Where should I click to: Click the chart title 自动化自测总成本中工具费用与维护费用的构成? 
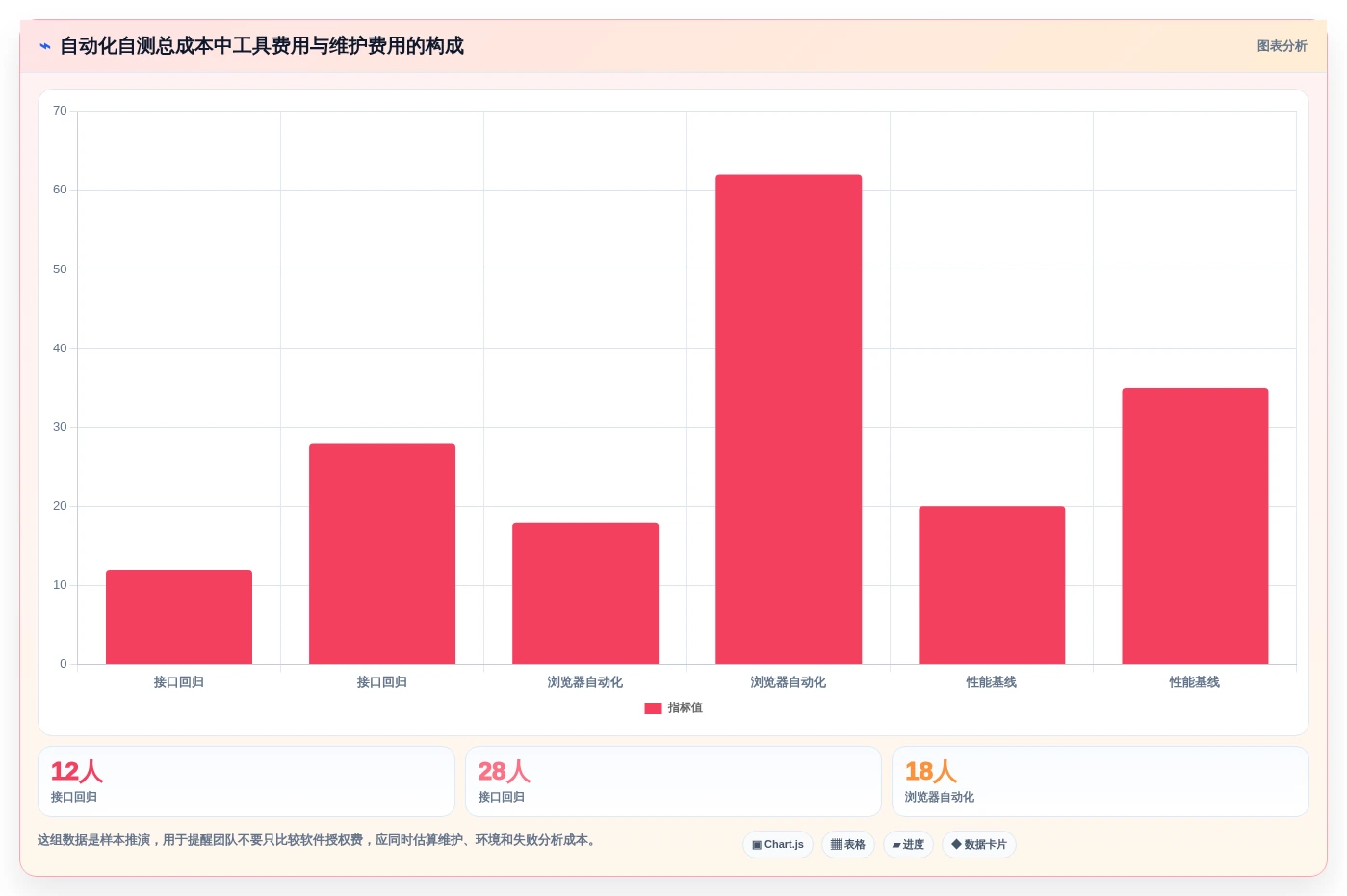tap(262, 46)
